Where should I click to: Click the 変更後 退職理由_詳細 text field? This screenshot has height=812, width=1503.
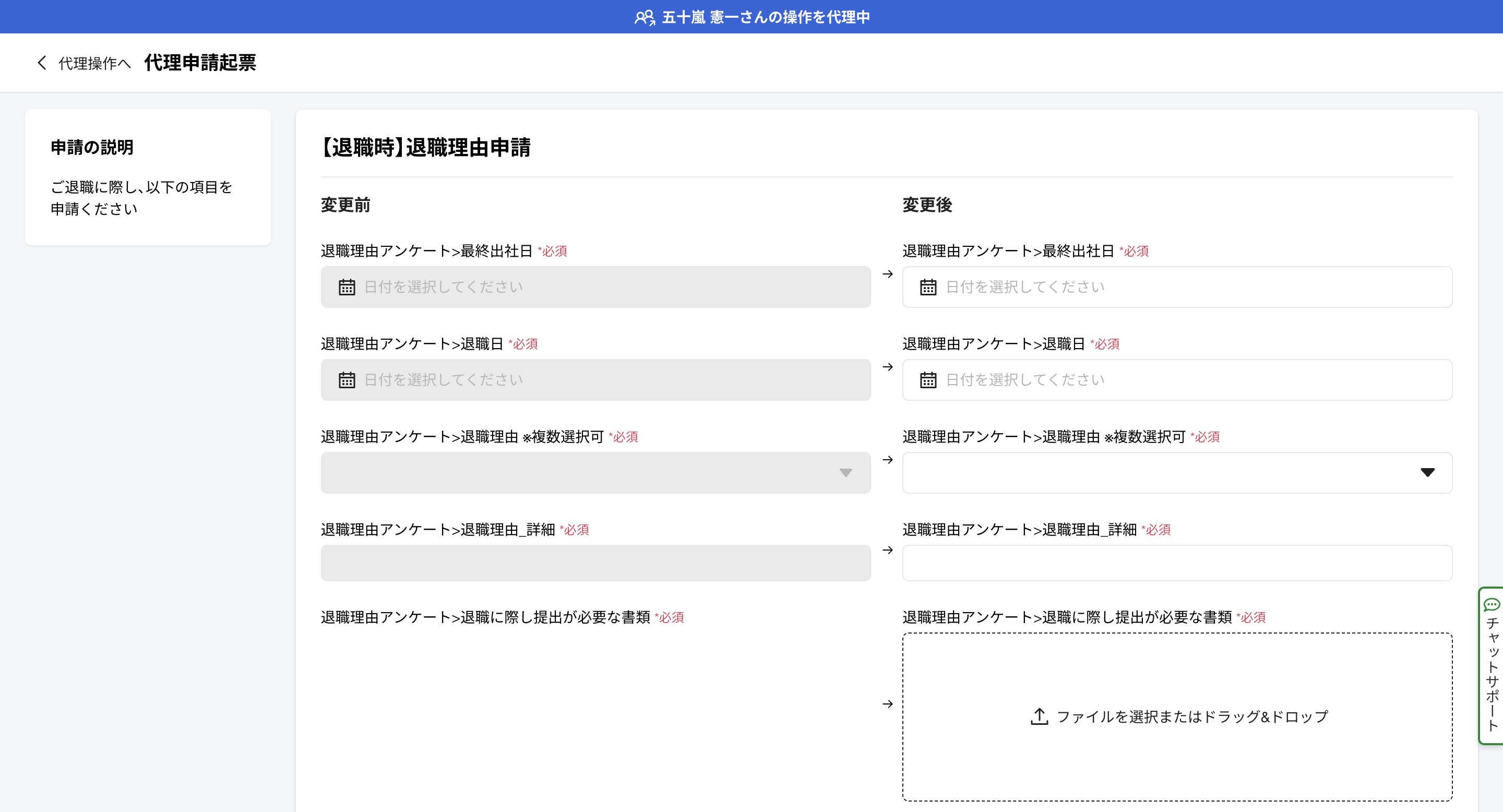pyautogui.click(x=1177, y=563)
